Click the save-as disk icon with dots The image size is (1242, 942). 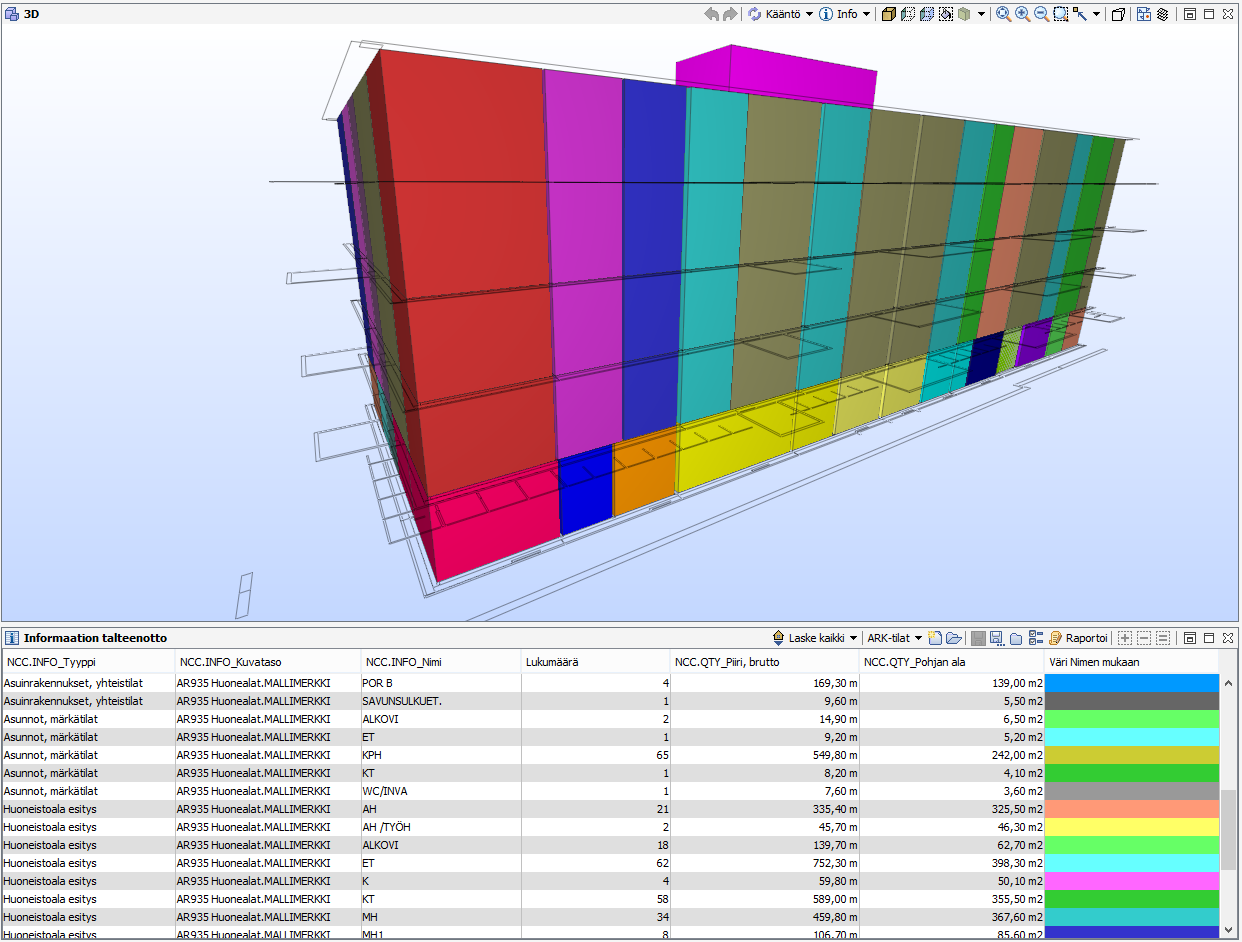pyautogui.click(x=996, y=638)
